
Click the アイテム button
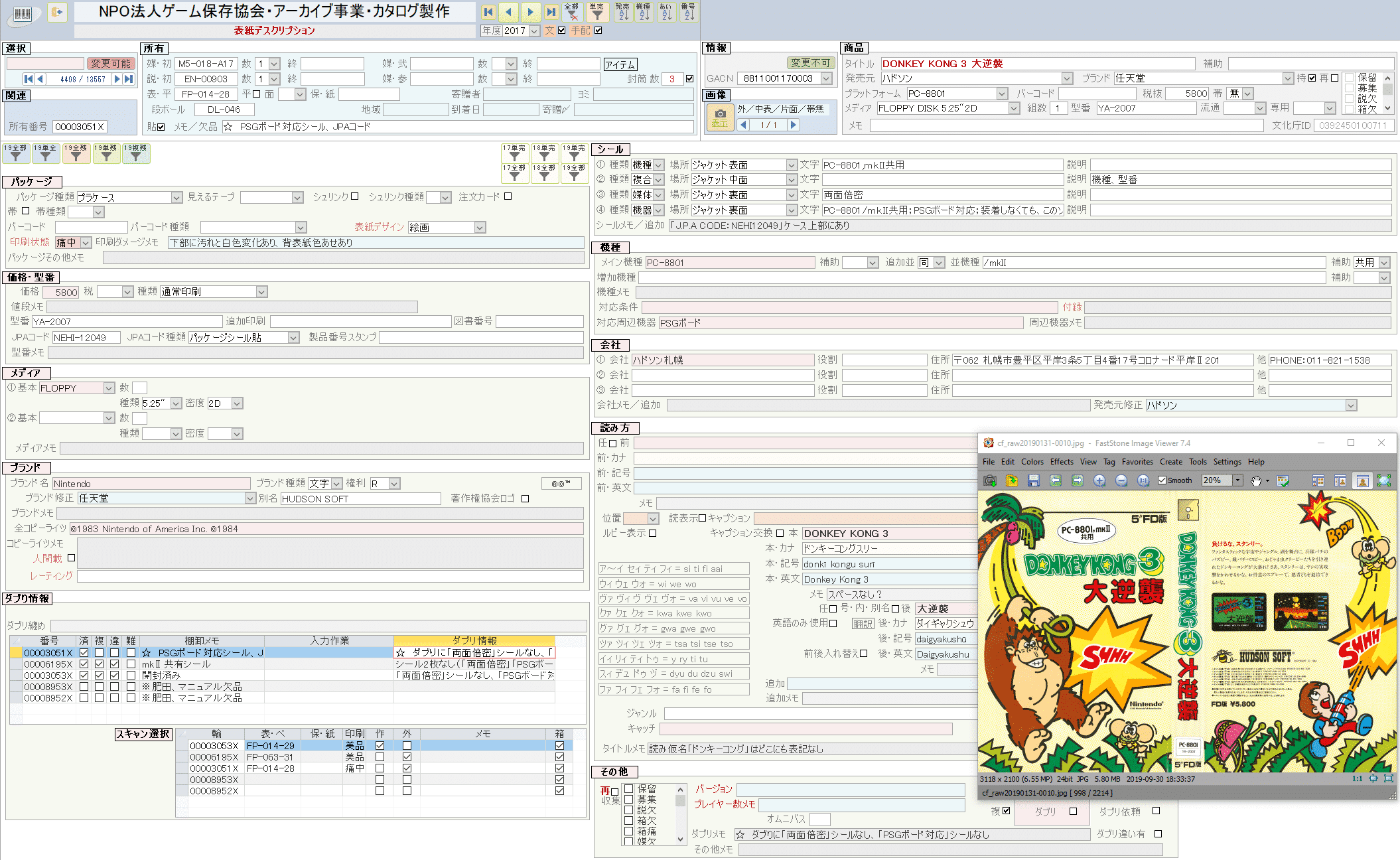pyautogui.click(x=620, y=64)
